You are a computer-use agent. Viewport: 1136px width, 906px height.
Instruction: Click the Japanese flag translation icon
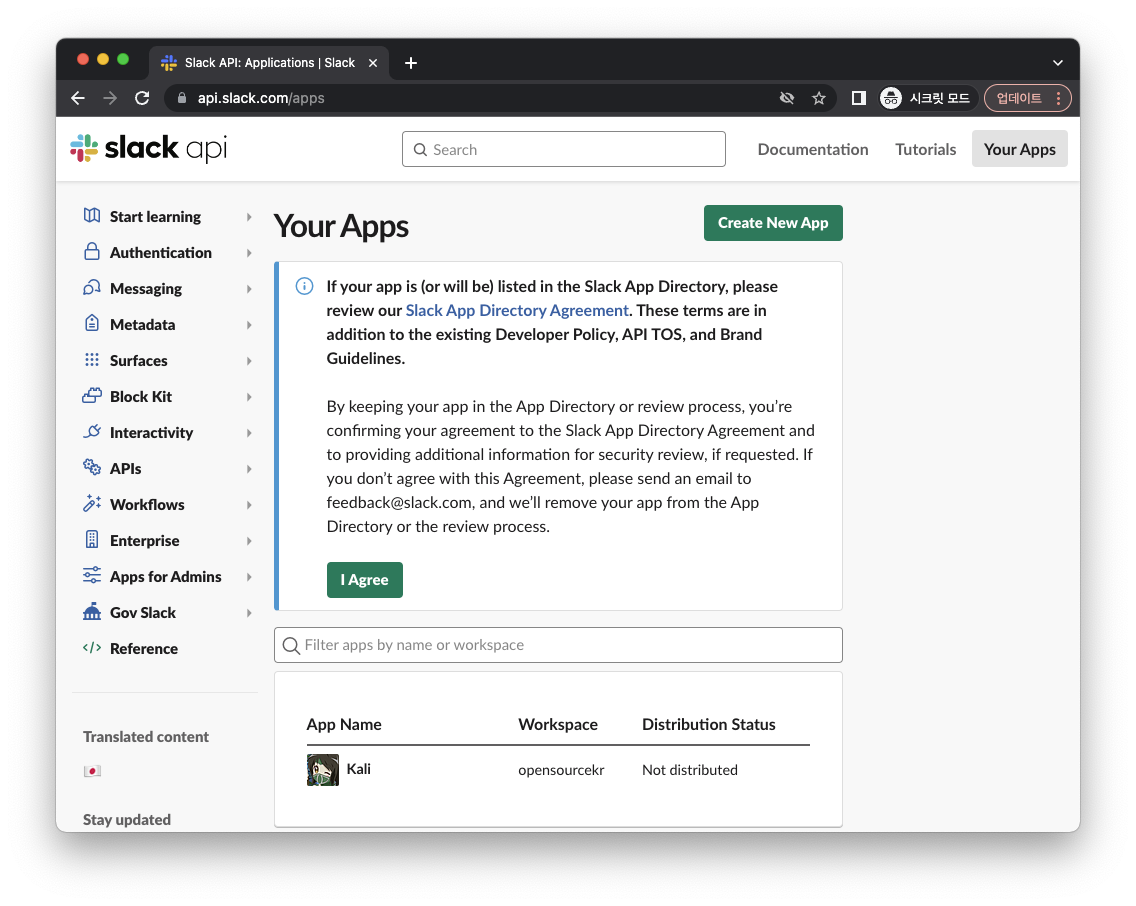92,771
